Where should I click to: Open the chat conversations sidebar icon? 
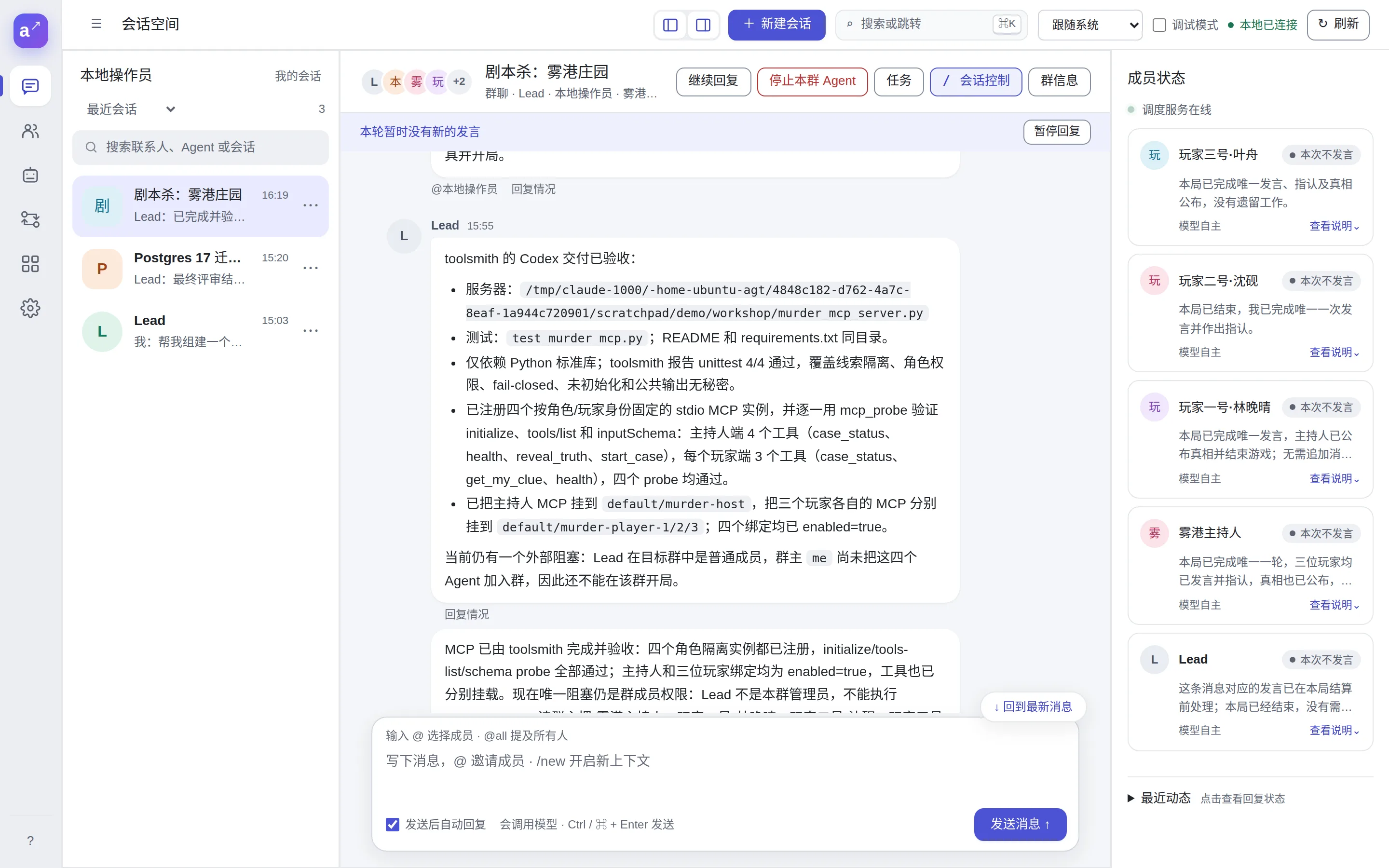tap(30, 86)
